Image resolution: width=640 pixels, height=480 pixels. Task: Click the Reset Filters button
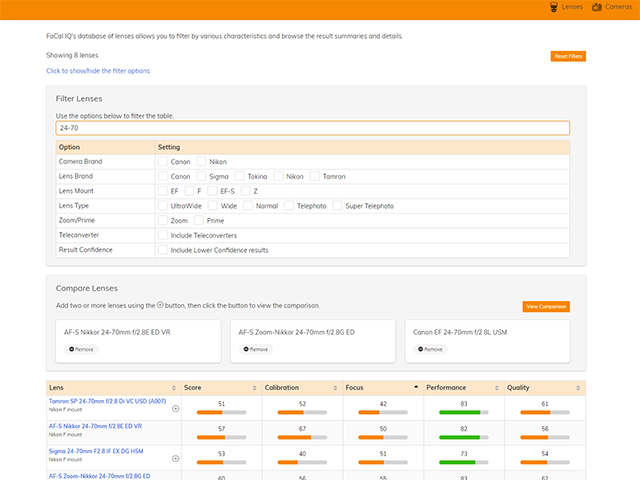click(x=568, y=56)
